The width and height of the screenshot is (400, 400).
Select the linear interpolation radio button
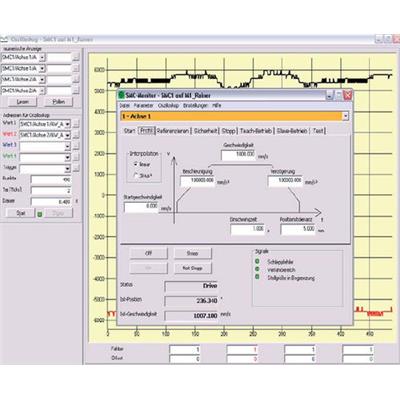(x=136, y=164)
